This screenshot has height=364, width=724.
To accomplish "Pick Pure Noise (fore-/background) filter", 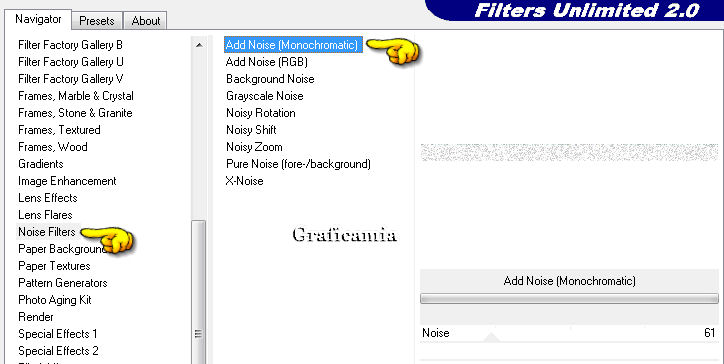I will (x=298, y=164).
